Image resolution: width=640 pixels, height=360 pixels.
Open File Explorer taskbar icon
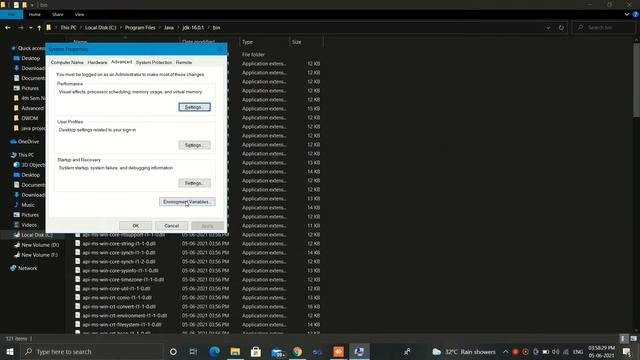tap(235, 351)
